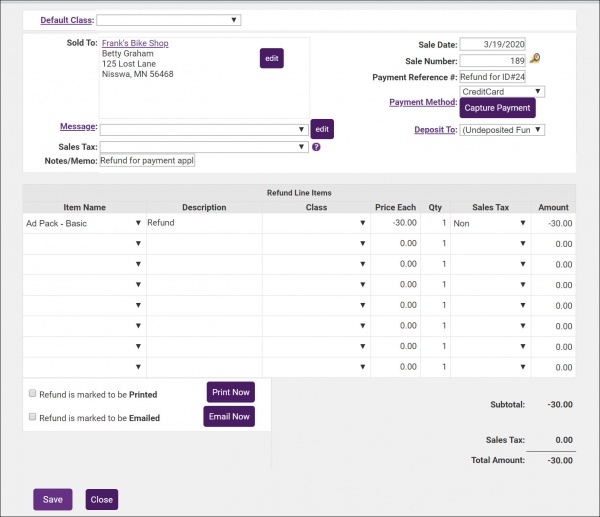
Task: Expand the Message dropdown
Action: 203,129
